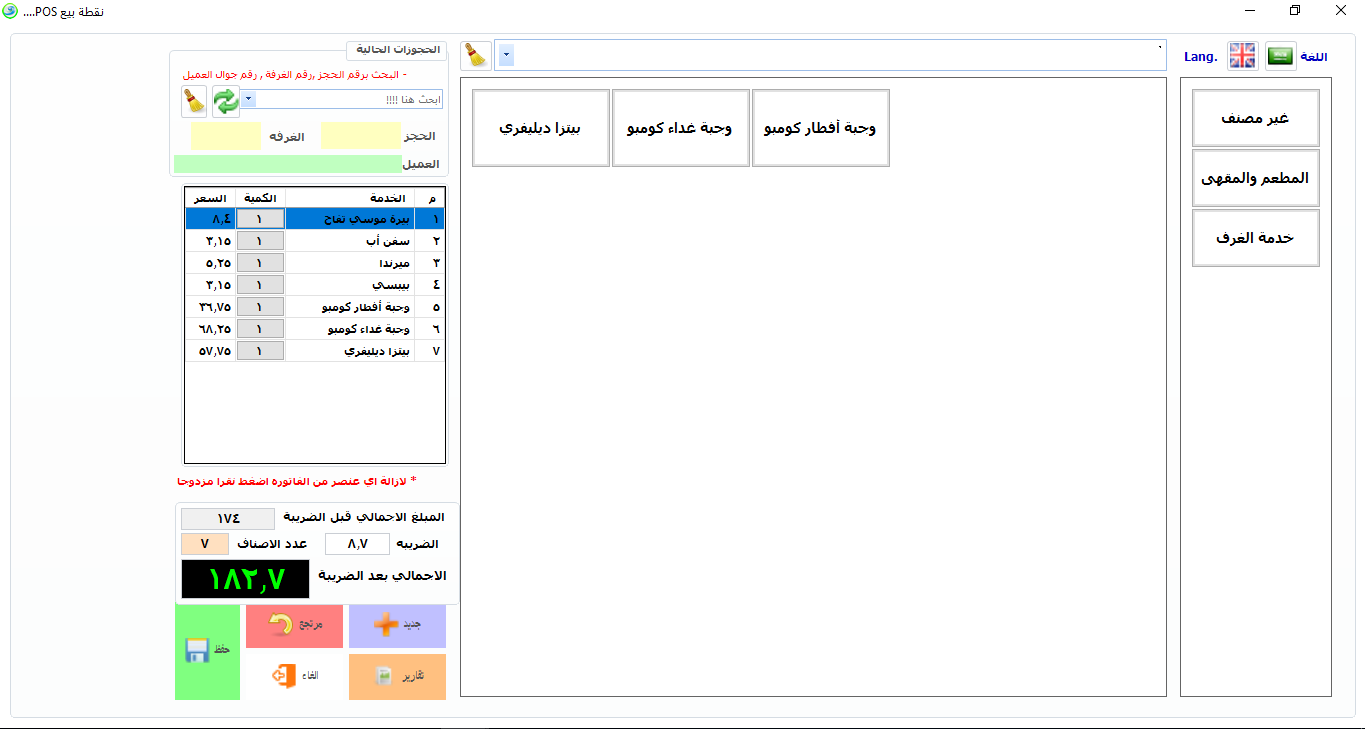Choose the خدمة الغرف category
Screen dimensions: 1365x729
[x=1255, y=238]
